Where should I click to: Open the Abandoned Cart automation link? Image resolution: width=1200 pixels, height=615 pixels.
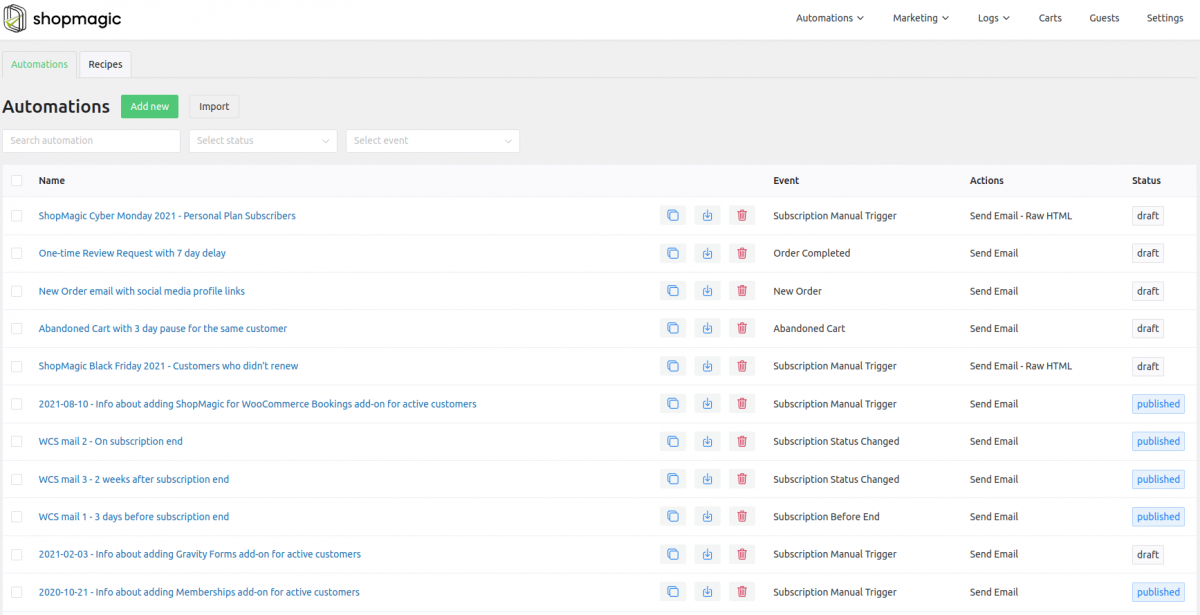point(162,329)
